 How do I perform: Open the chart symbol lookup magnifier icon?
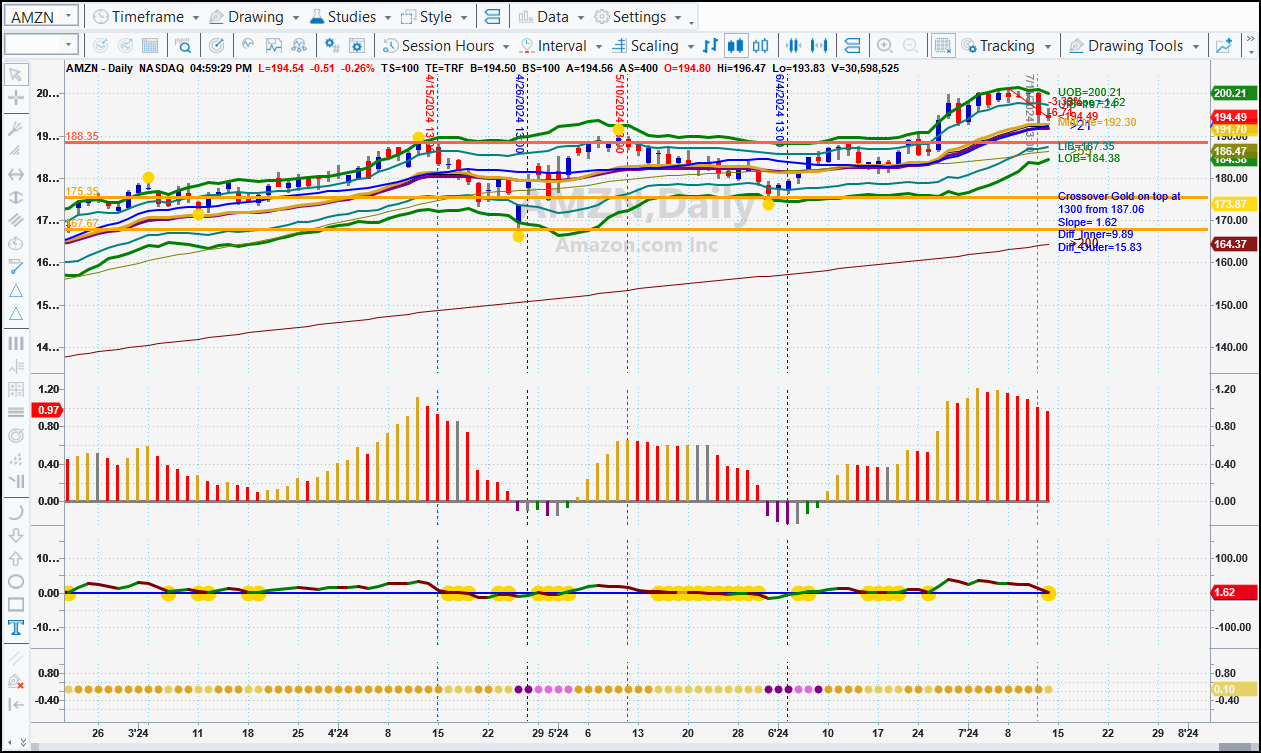[184, 45]
